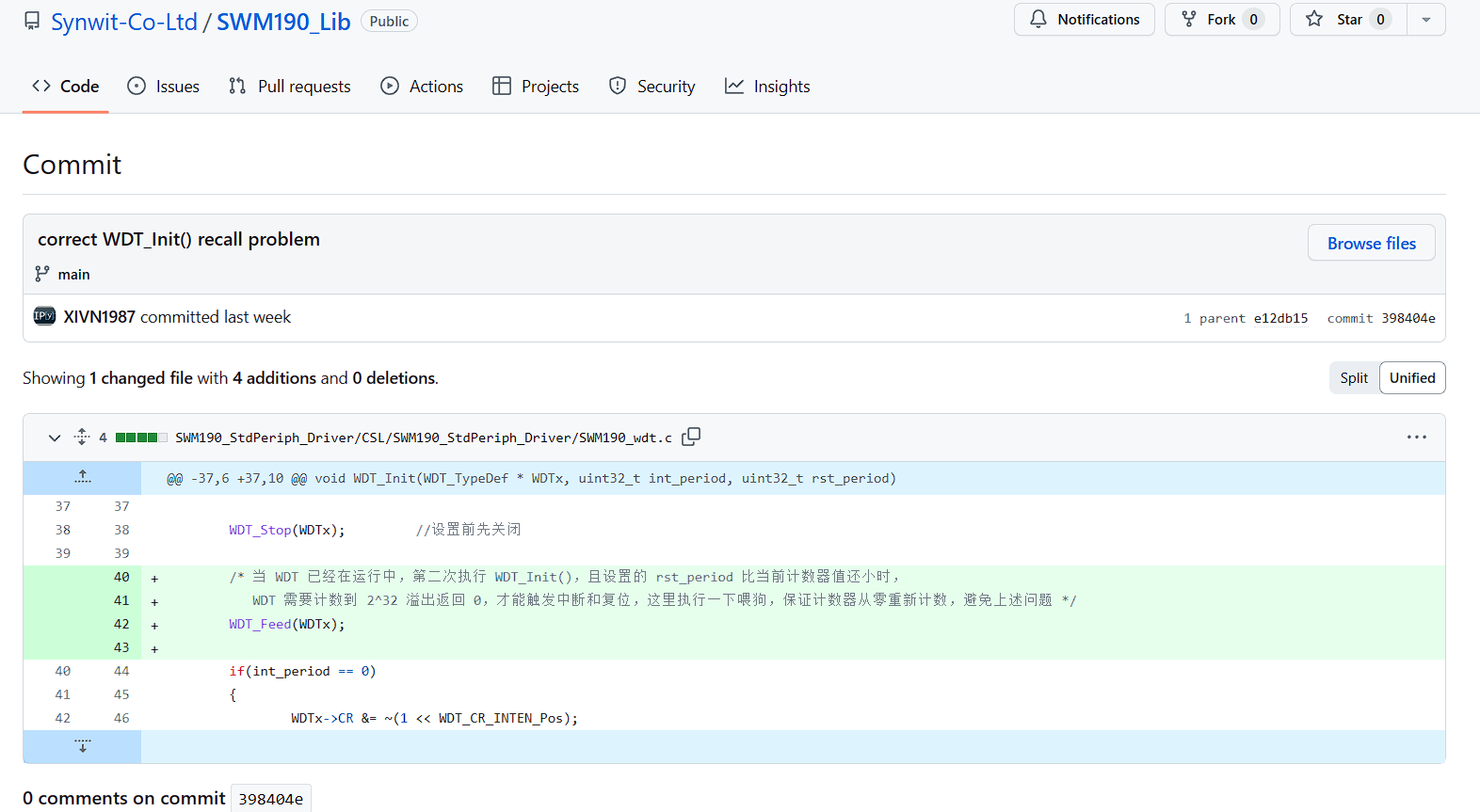Image resolution: width=1480 pixels, height=812 pixels.
Task: Switch to the Insights tab
Action: (767, 87)
